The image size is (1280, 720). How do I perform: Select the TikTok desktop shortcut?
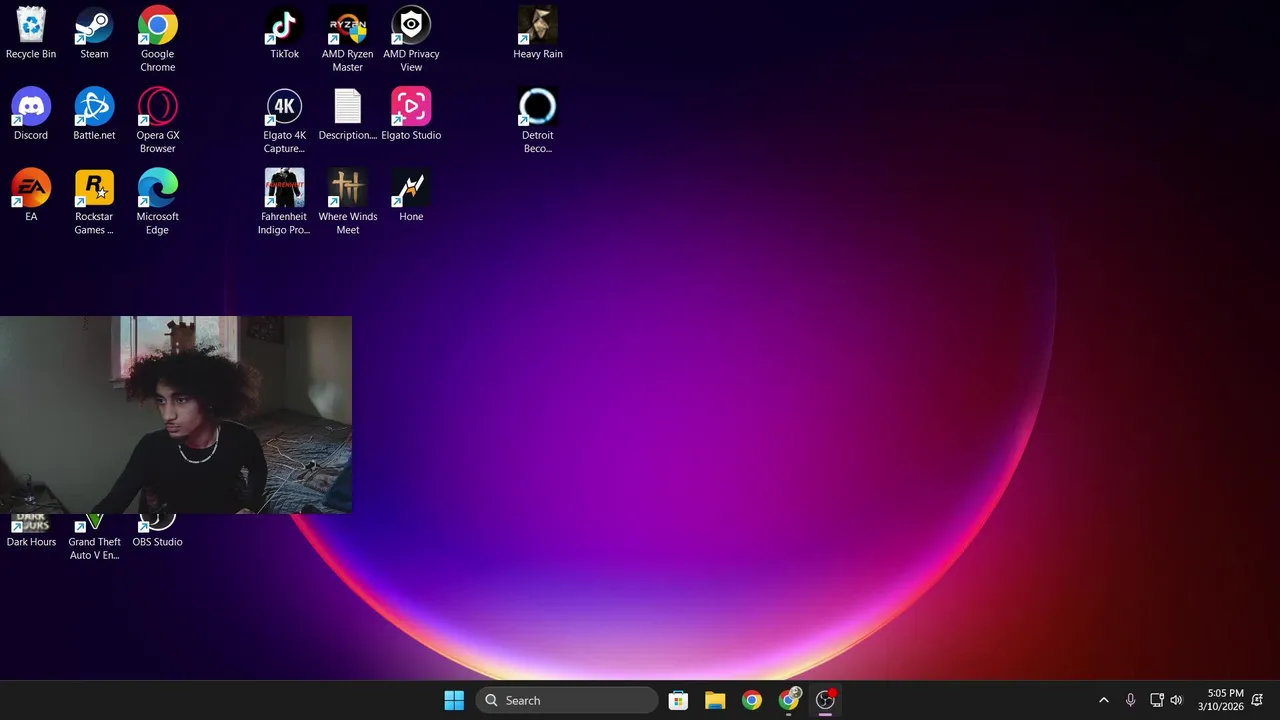[x=284, y=33]
